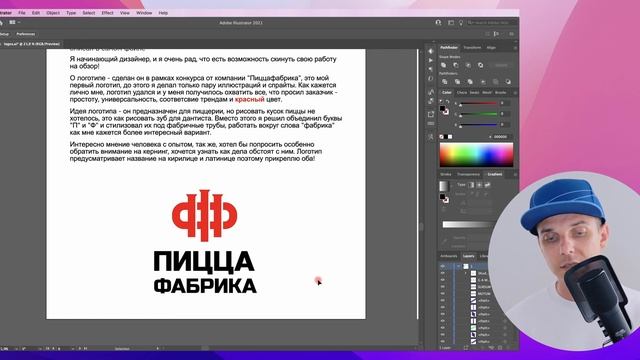
Task: Select the Layers tab
Action: (x=469, y=256)
